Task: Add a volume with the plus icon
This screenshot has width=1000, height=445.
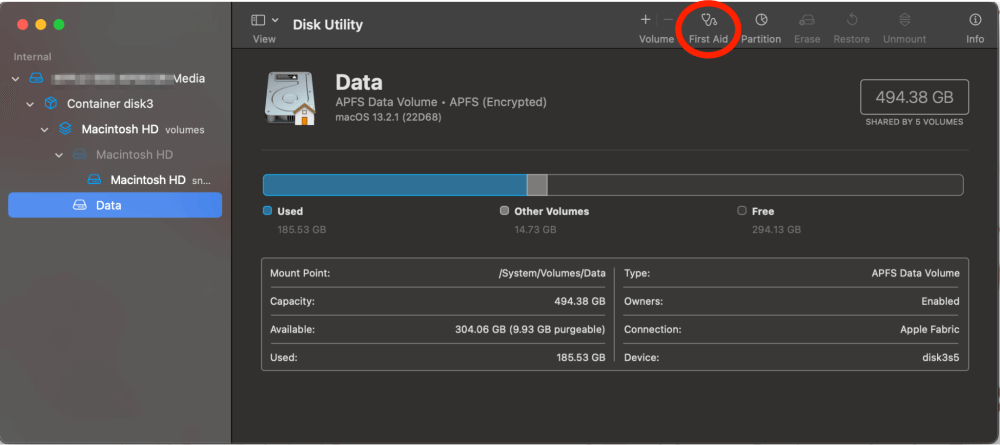Action: tap(645, 20)
